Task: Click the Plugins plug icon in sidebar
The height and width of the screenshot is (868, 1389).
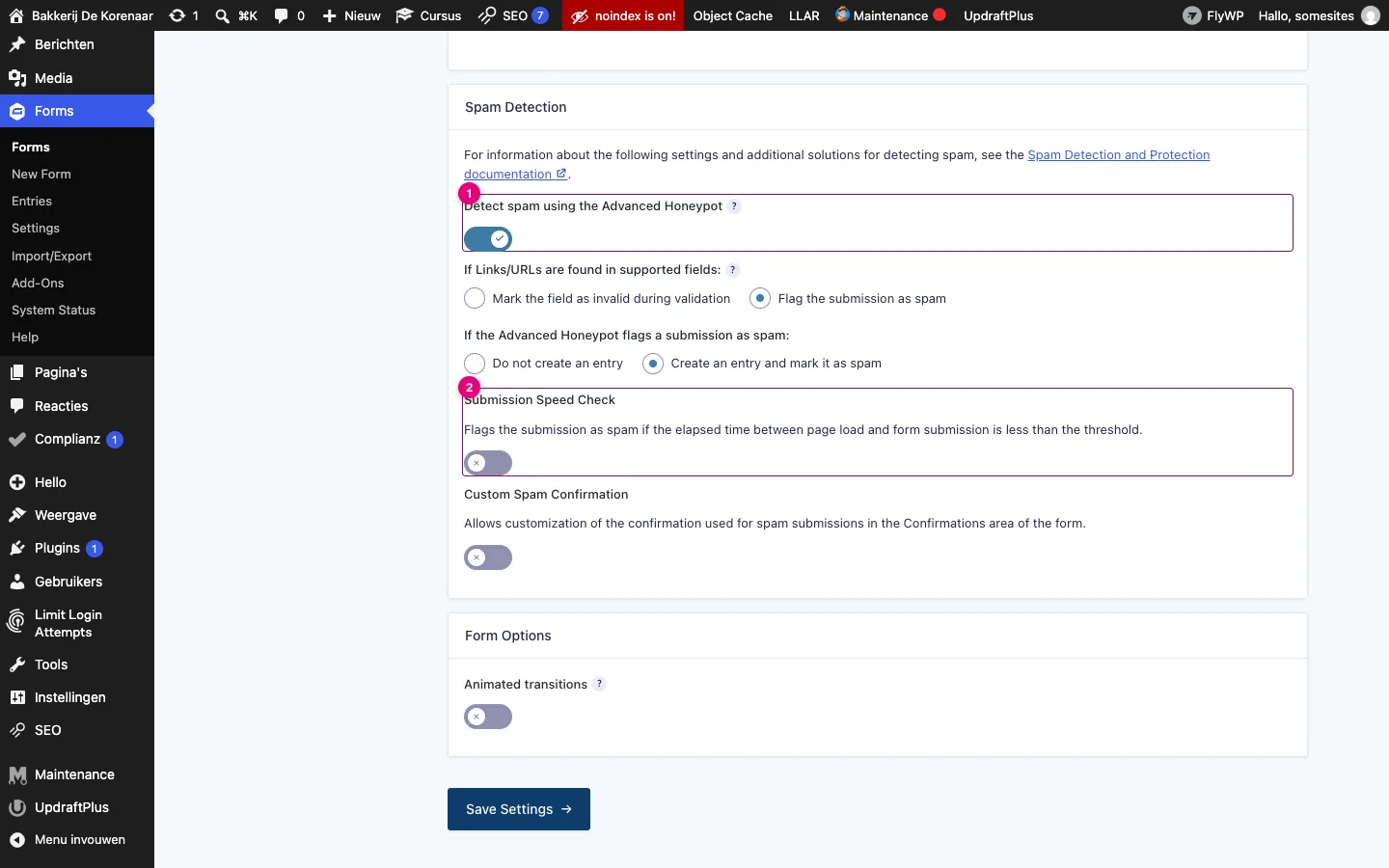Action: point(17,548)
